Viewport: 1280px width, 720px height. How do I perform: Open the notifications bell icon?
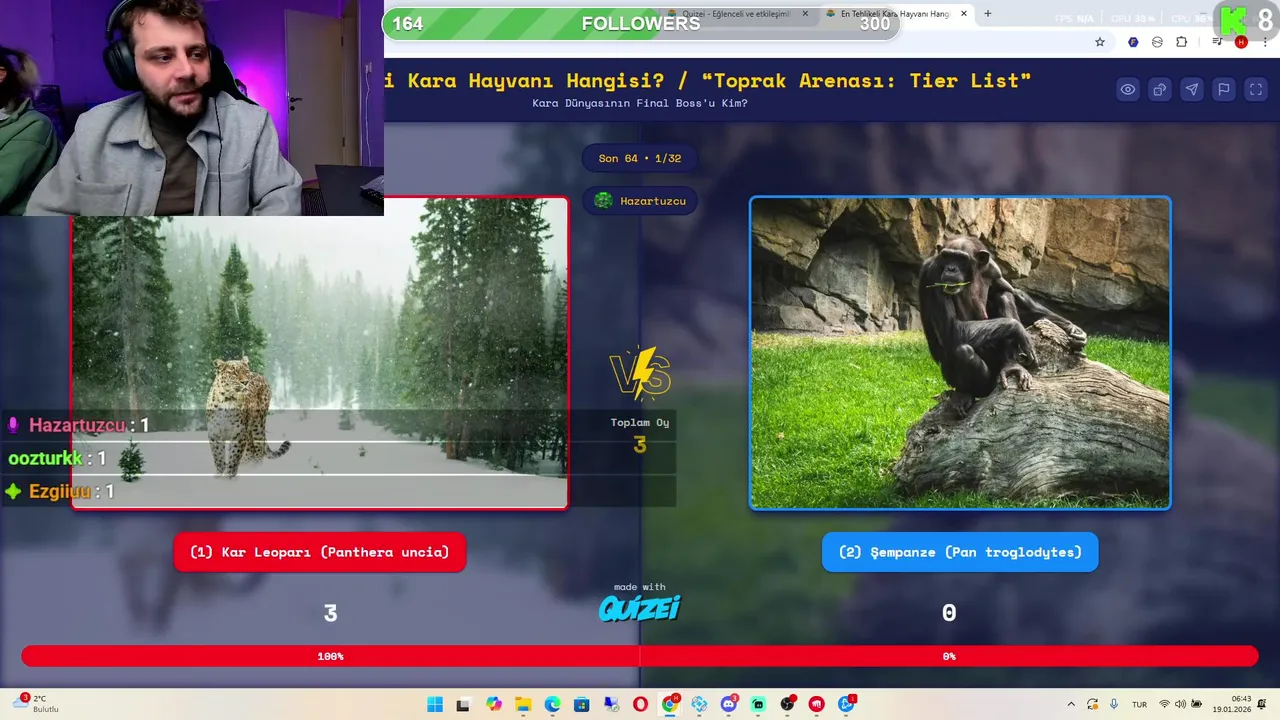[x=1264, y=704]
